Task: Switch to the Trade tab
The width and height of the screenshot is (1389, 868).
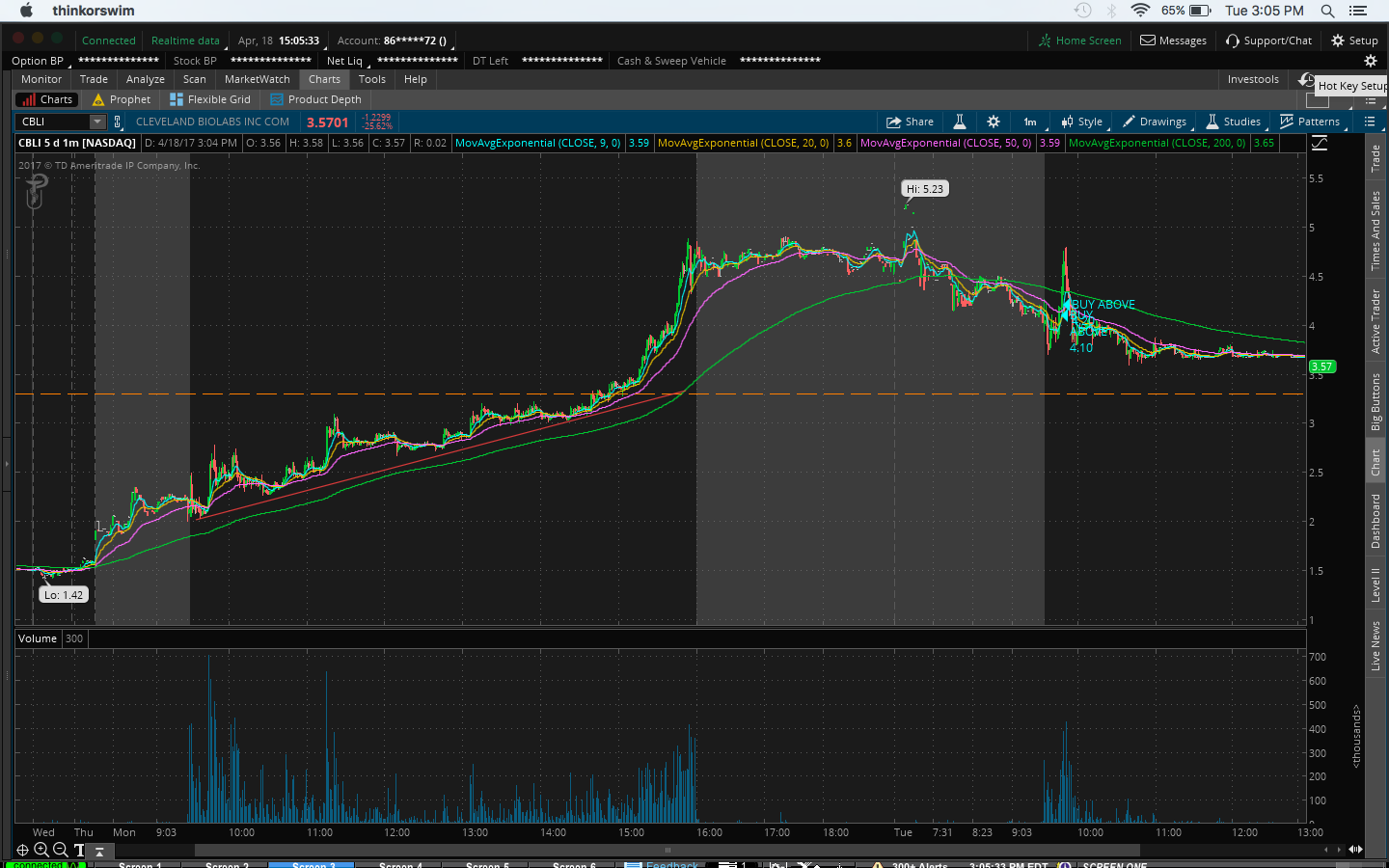Action: pyautogui.click(x=94, y=79)
